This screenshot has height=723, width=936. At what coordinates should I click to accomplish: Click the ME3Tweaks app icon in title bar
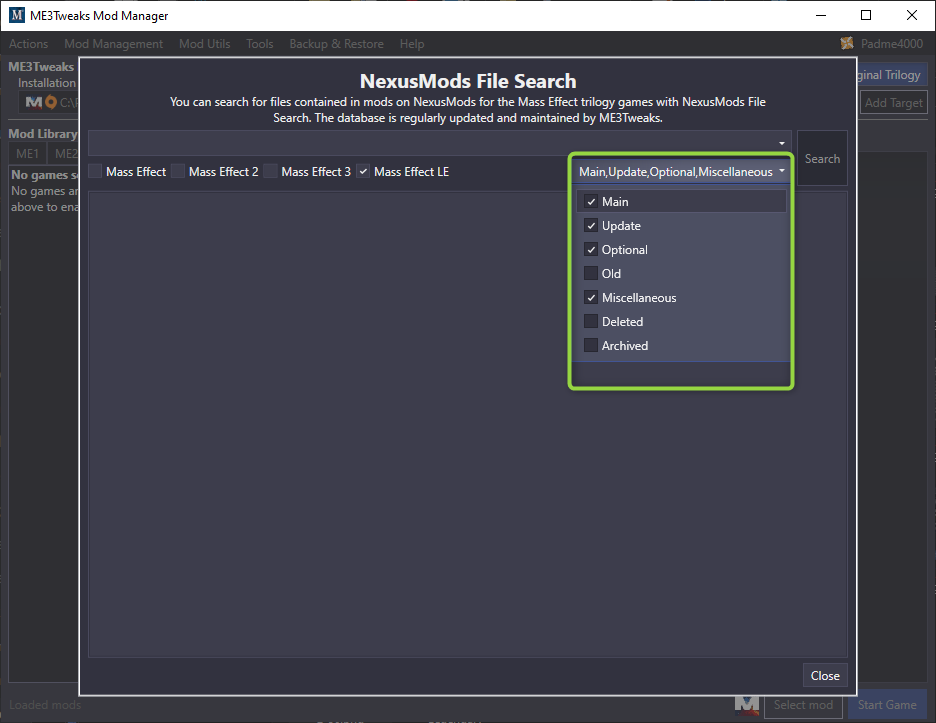17,15
